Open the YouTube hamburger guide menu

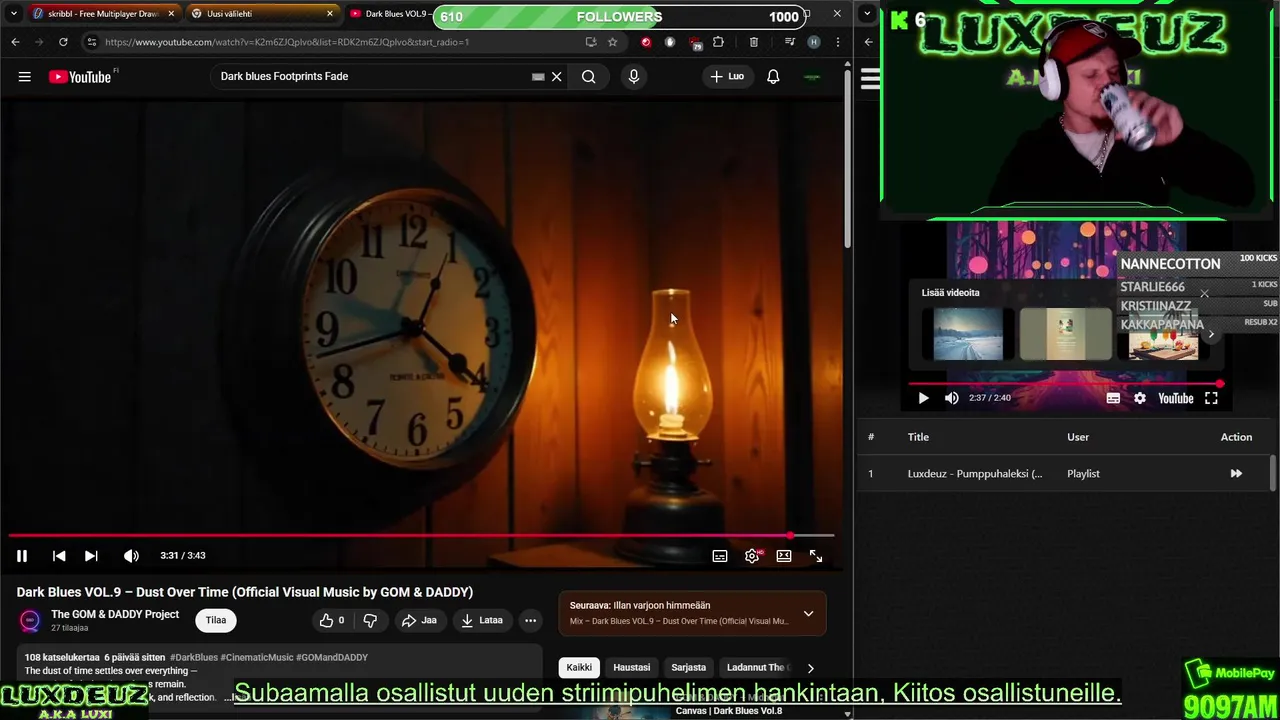tap(25, 77)
